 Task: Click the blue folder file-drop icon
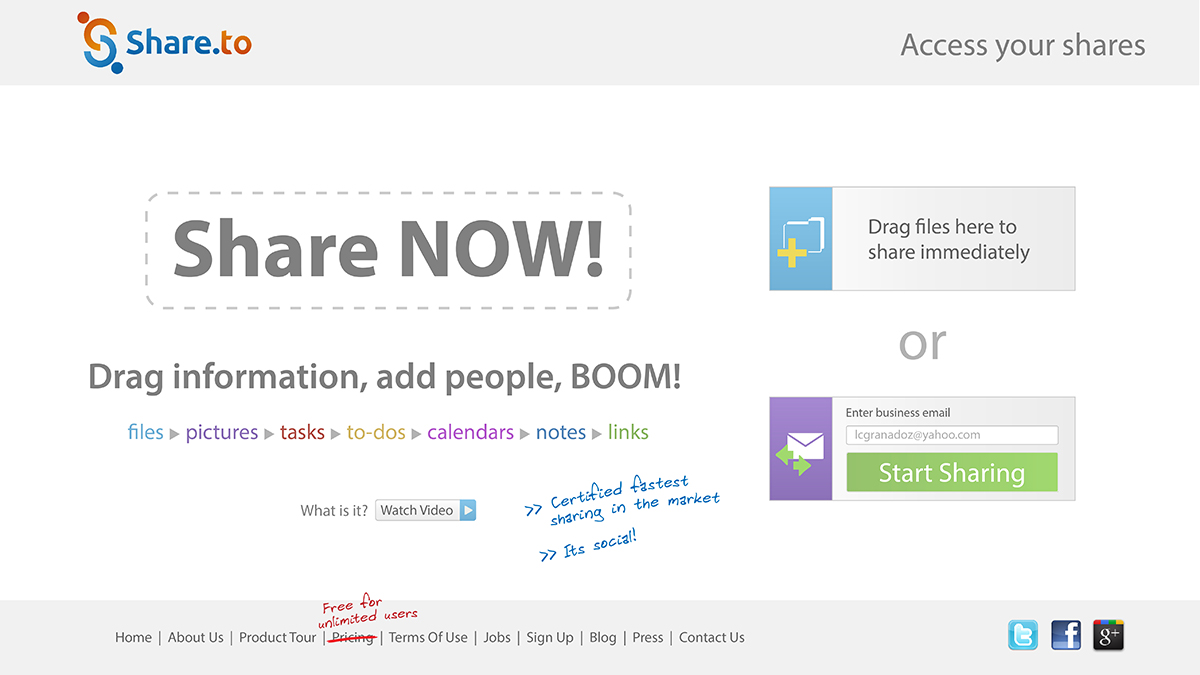point(800,238)
